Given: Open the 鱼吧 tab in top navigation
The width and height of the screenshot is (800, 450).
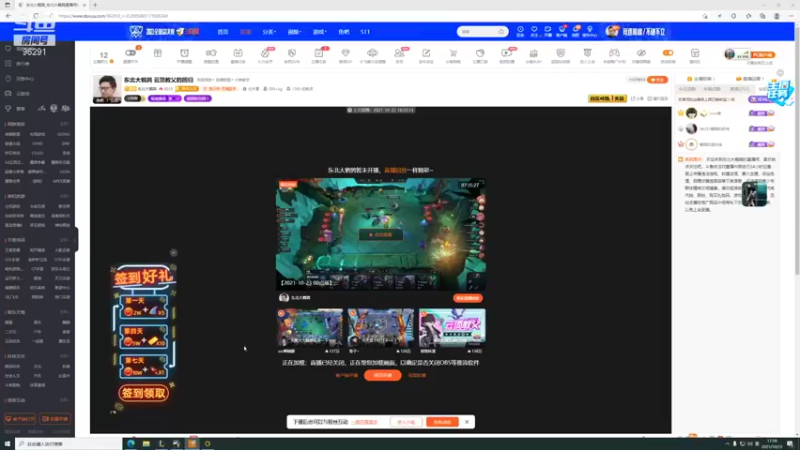Looking at the screenshot, I should [x=344, y=32].
